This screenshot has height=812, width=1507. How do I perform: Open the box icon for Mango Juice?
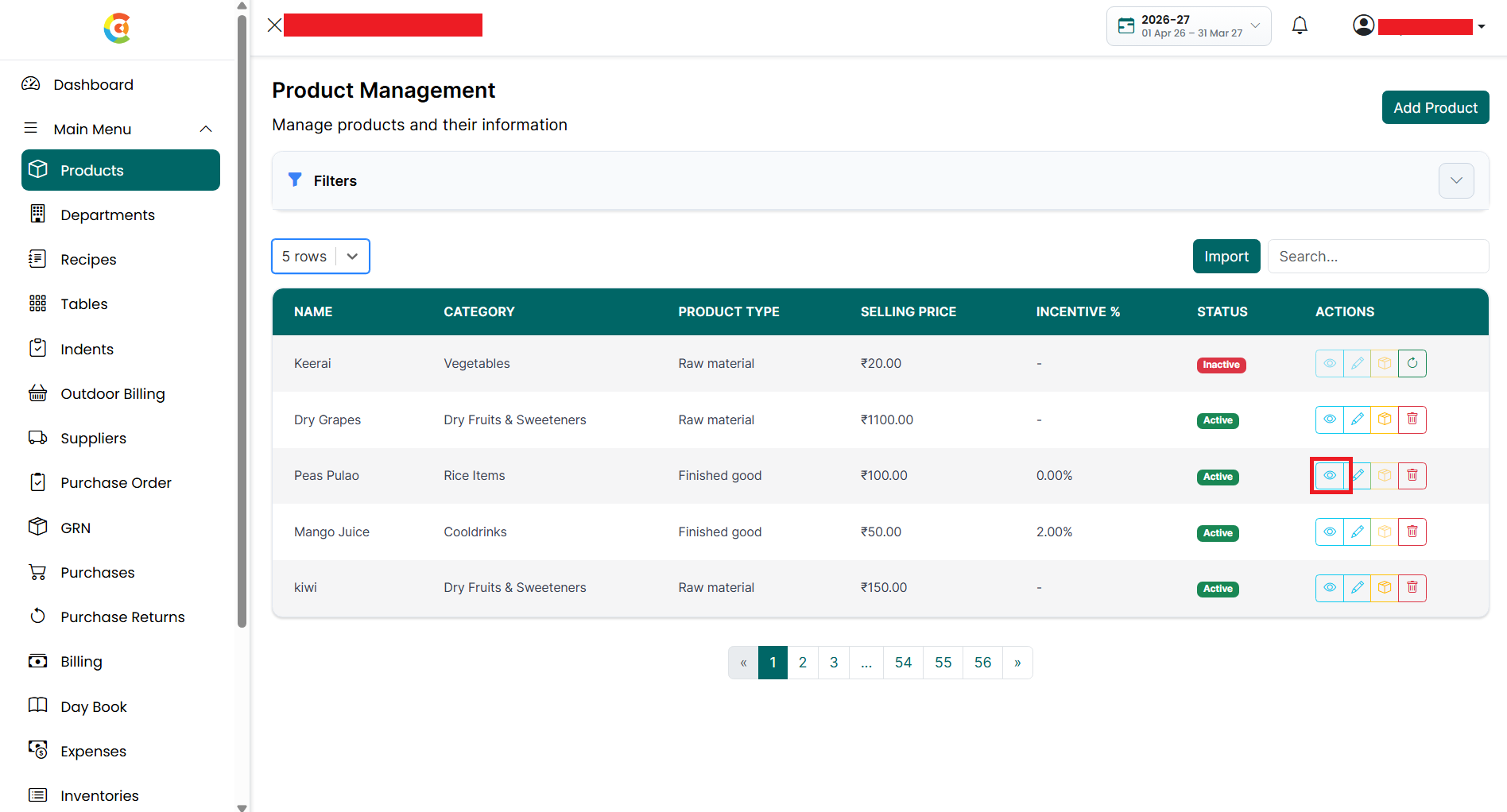point(1385,532)
